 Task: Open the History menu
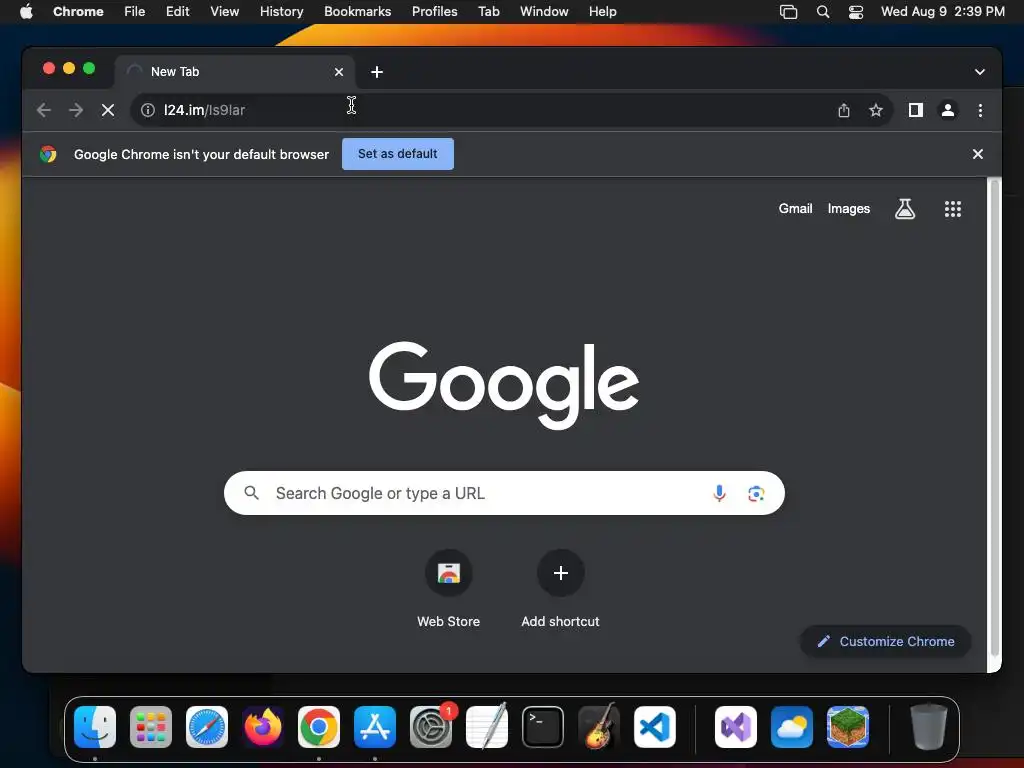(281, 11)
